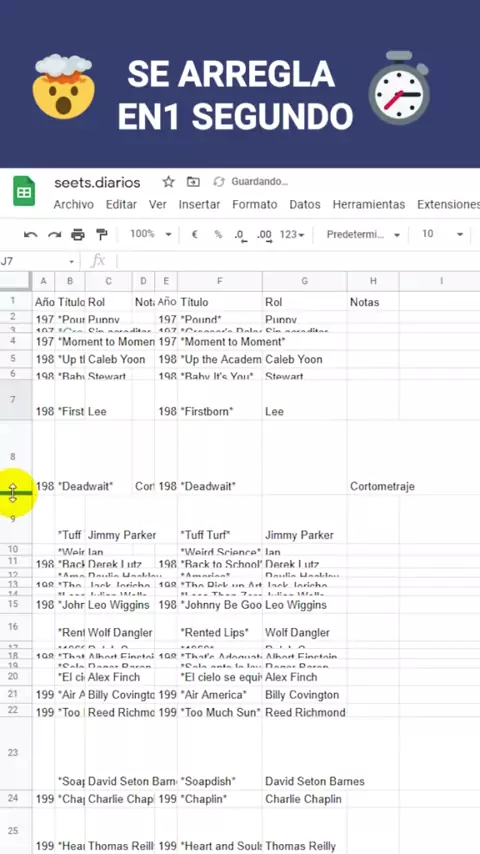Click the Cortometraje cell in column H
Screen dimensions: 480x854
pos(373,458)
